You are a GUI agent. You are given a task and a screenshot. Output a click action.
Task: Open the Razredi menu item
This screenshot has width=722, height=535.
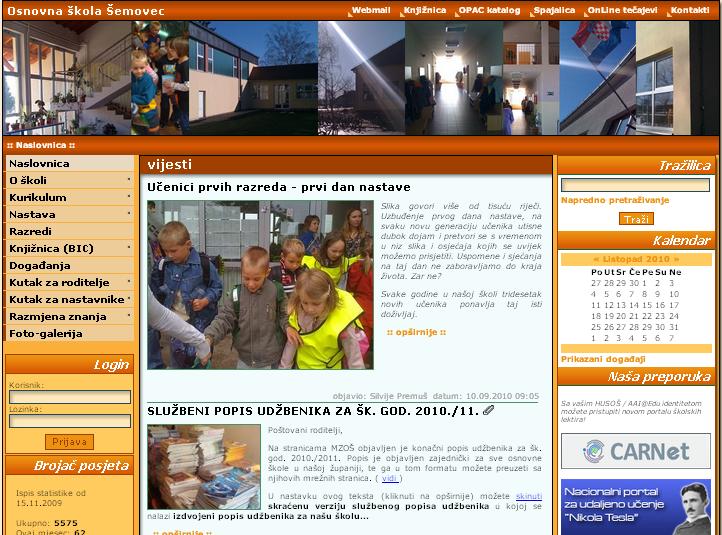point(70,232)
